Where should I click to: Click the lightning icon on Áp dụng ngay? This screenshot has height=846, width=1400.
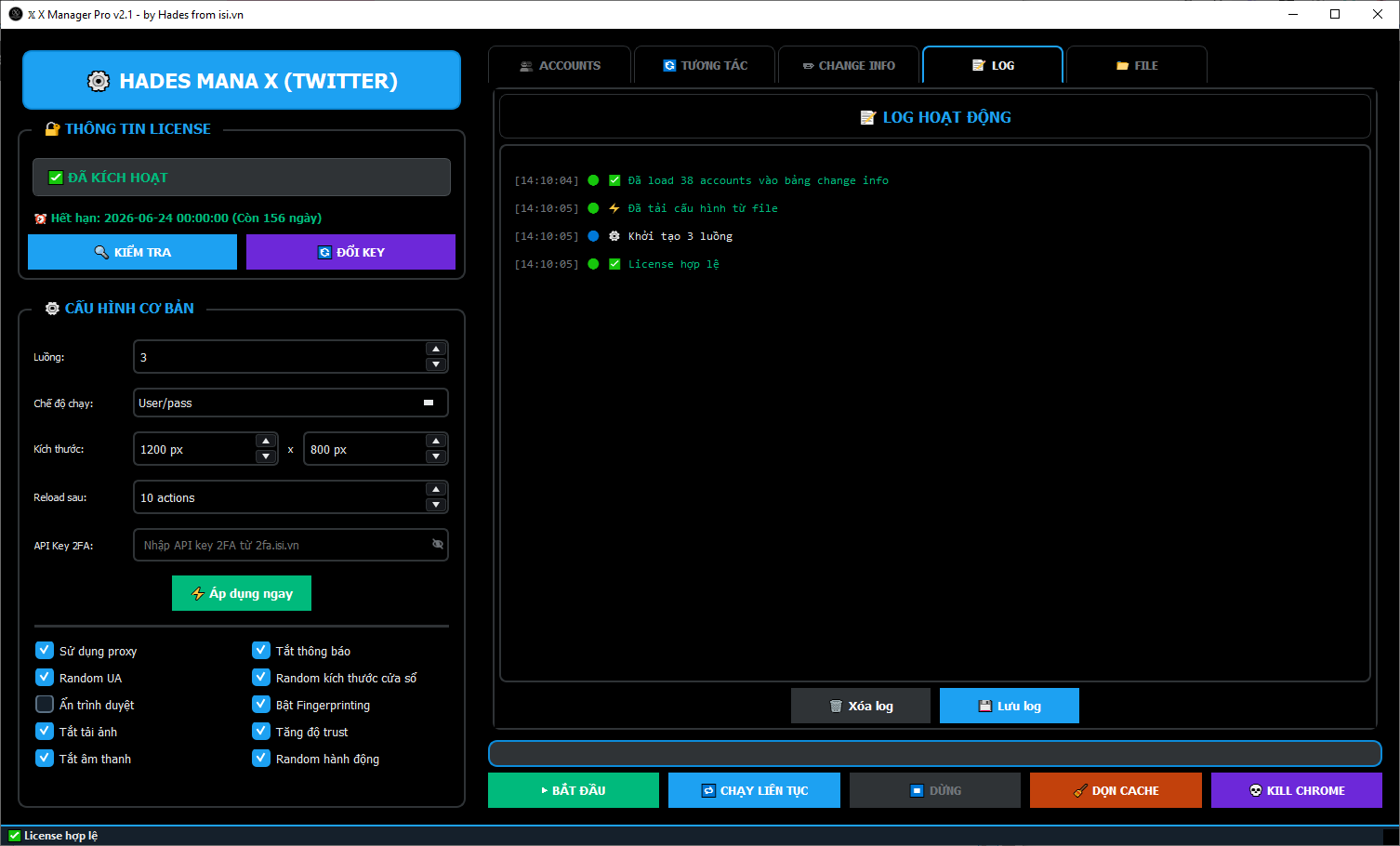click(x=197, y=593)
